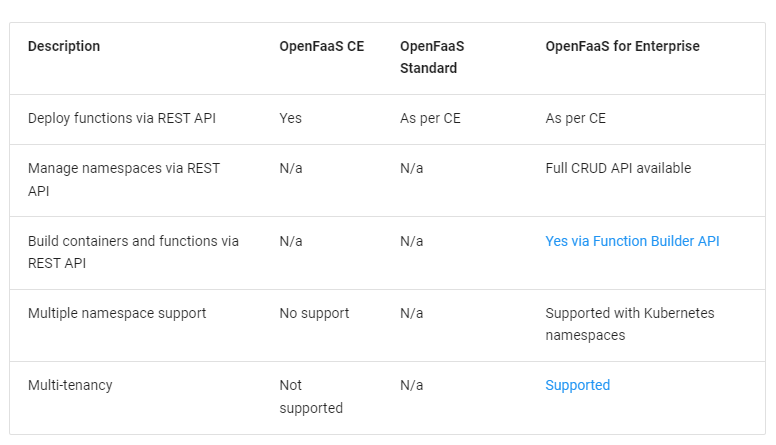Click As per CE under Enterprise column
This screenshot has width=776, height=445.
pyautogui.click(x=576, y=118)
